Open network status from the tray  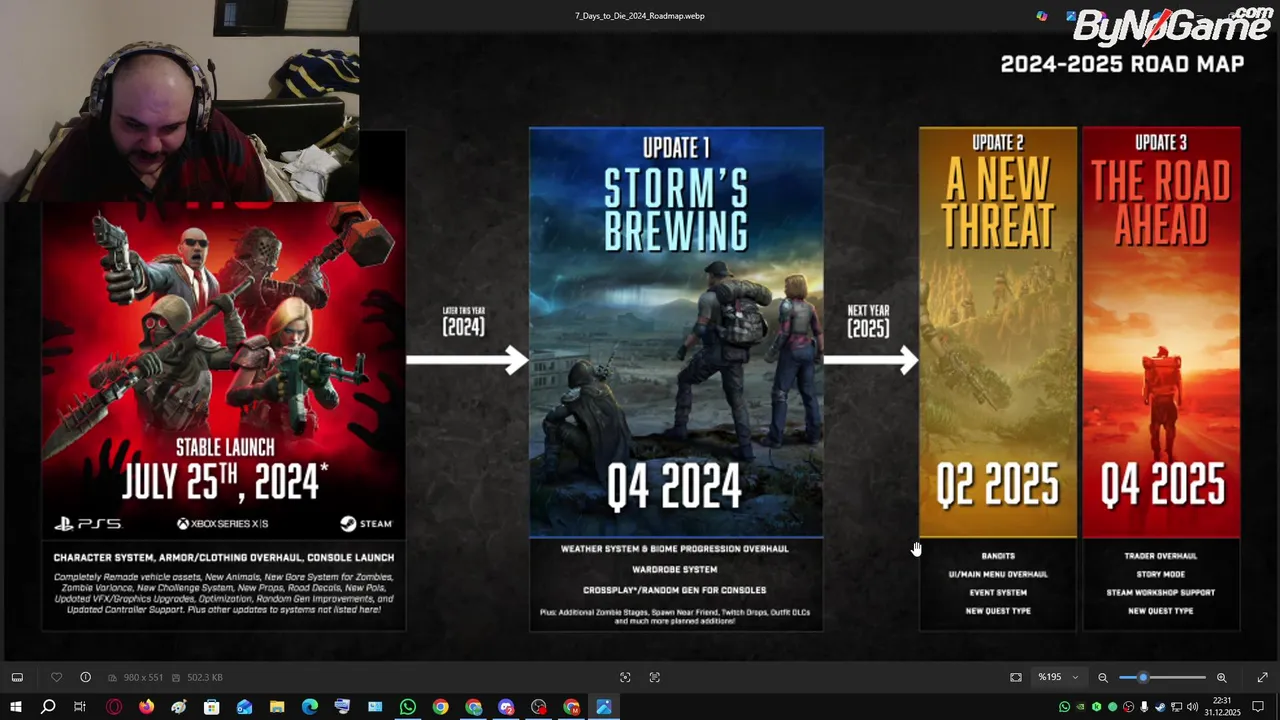[1176, 707]
